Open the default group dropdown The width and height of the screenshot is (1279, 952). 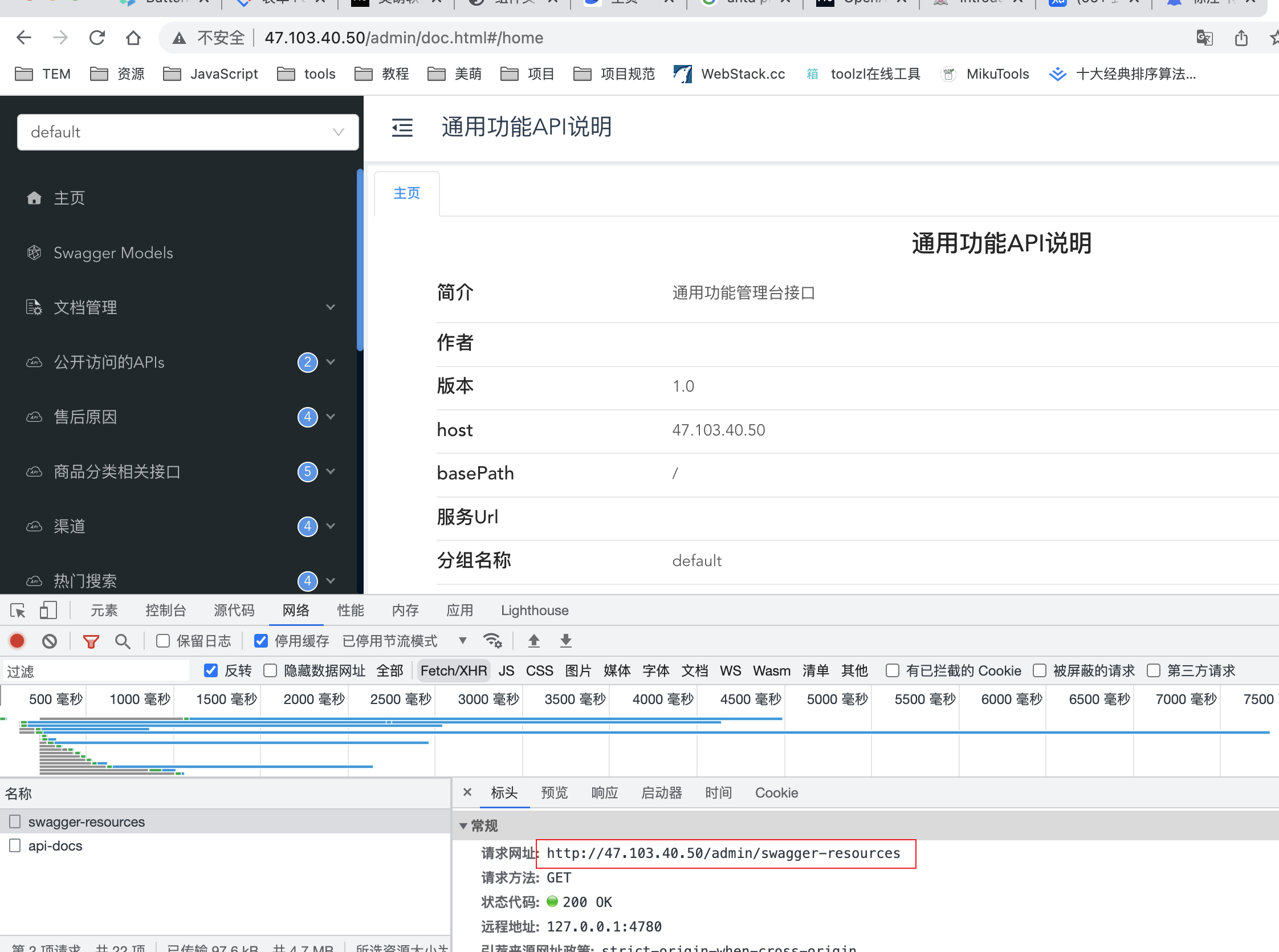[188, 132]
